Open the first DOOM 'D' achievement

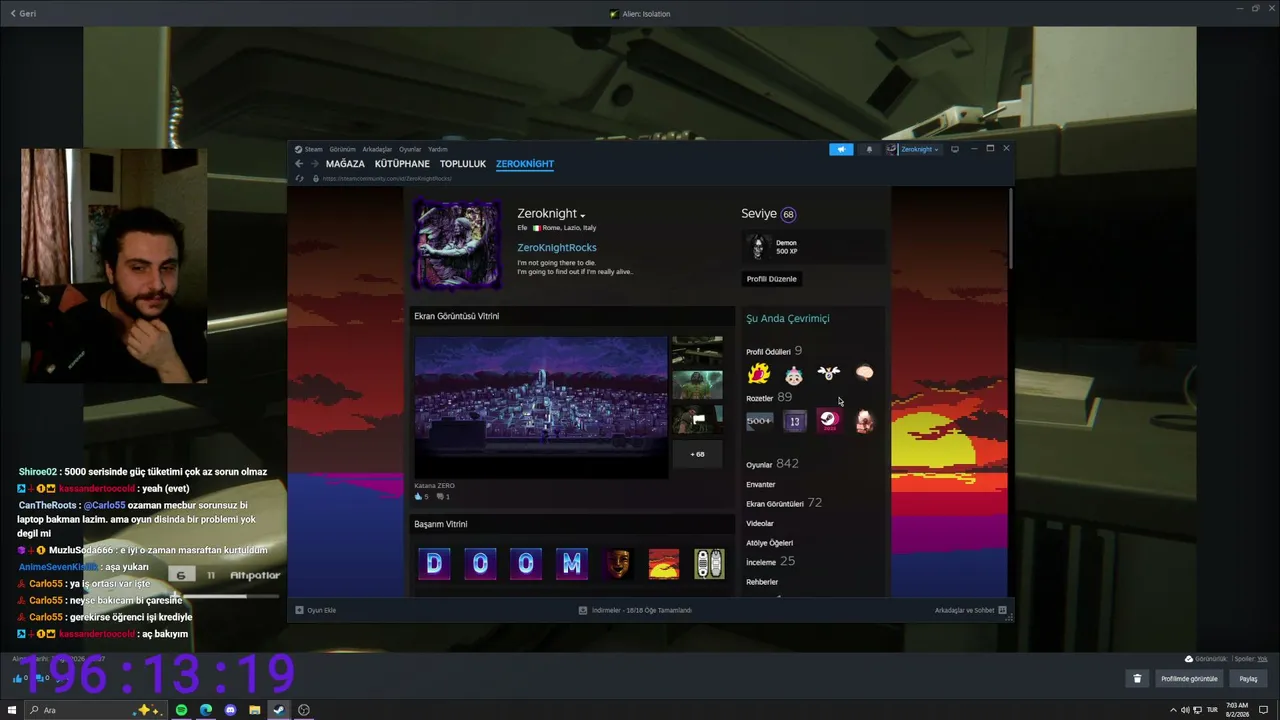pyautogui.click(x=434, y=564)
